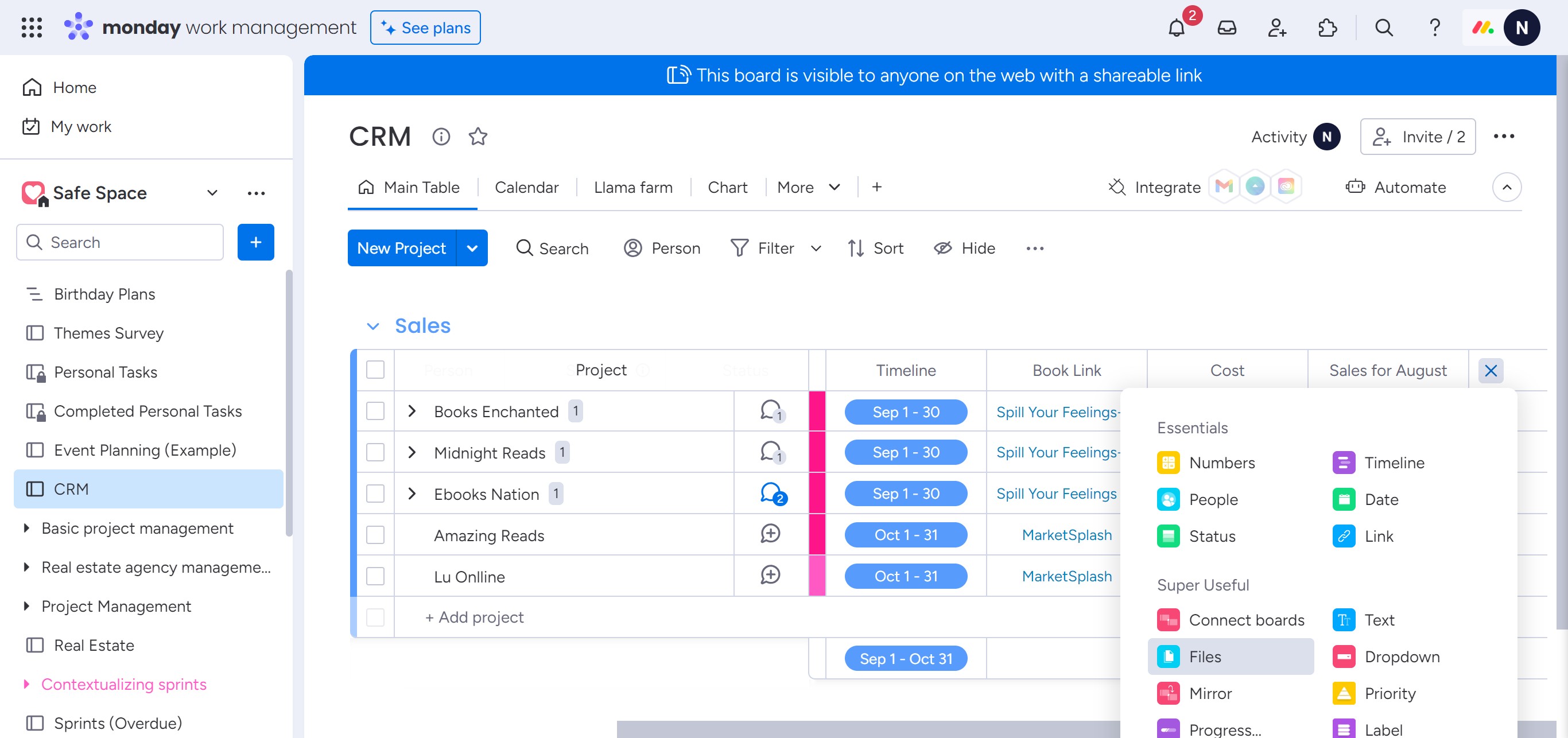Open the notifications bell icon
The height and width of the screenshot is (738, 1568).
1176,28
